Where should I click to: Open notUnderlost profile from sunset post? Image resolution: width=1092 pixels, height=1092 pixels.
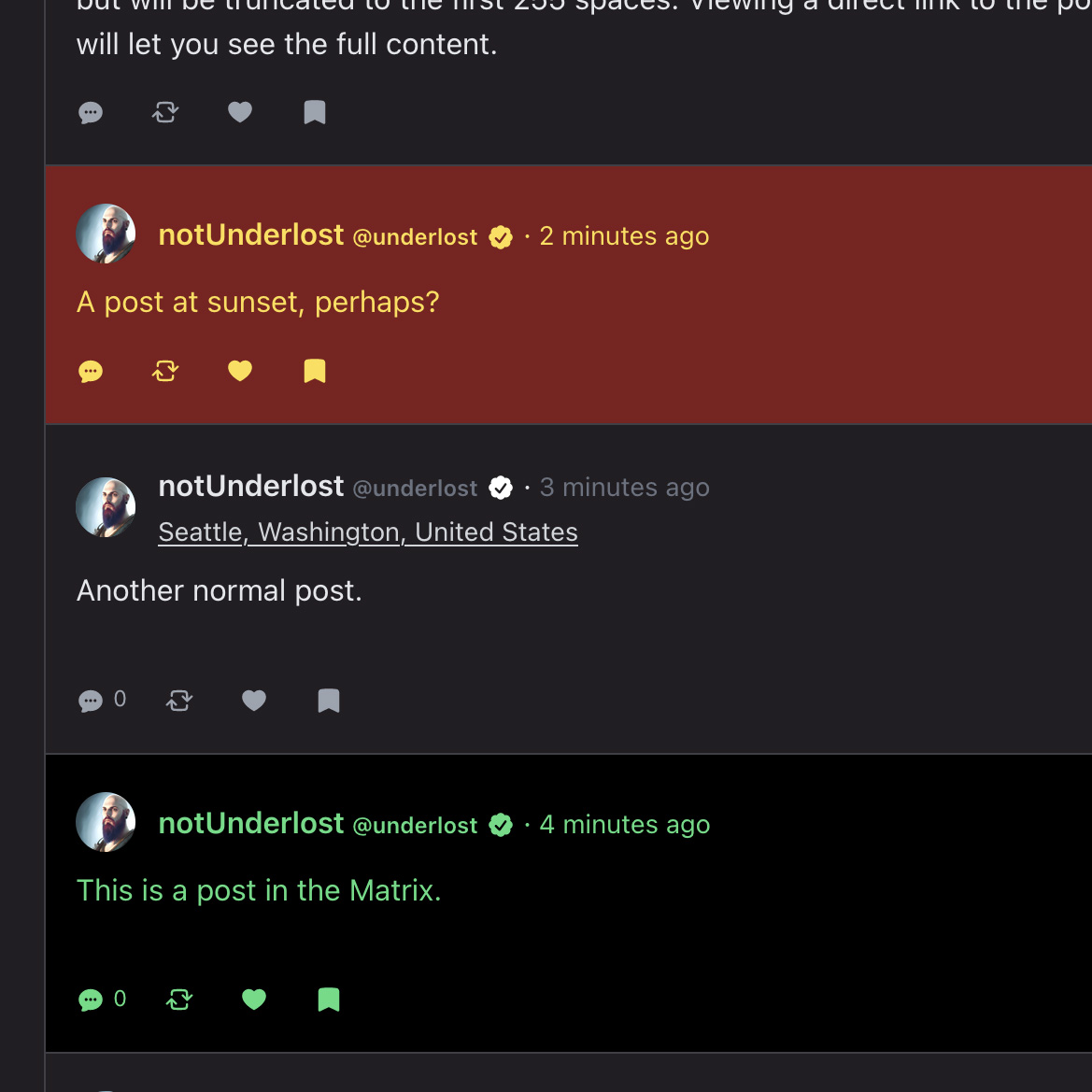[x=250, y=235]
